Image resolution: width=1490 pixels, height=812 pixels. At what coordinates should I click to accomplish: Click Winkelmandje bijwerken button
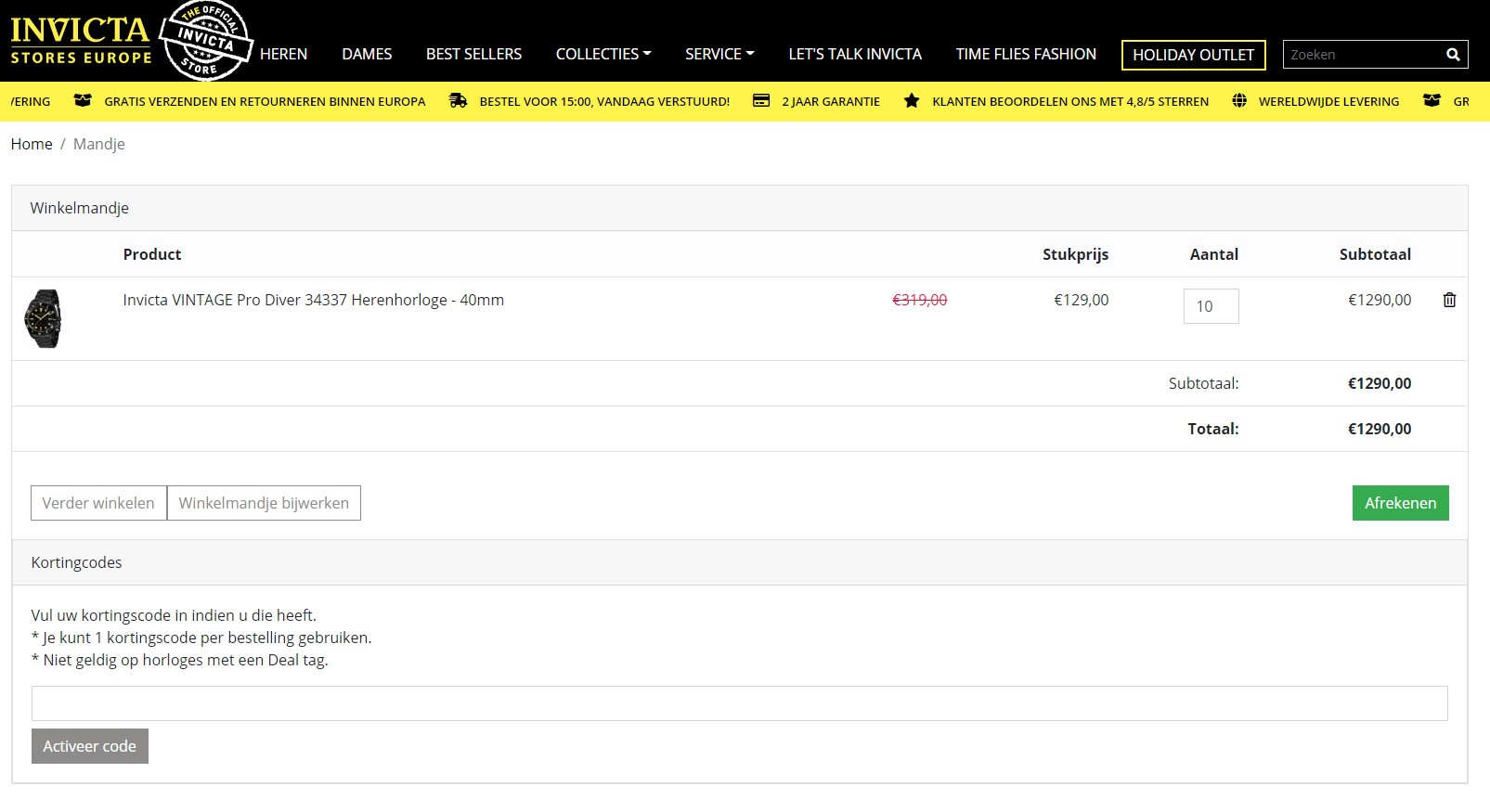[x=264, y=503]
